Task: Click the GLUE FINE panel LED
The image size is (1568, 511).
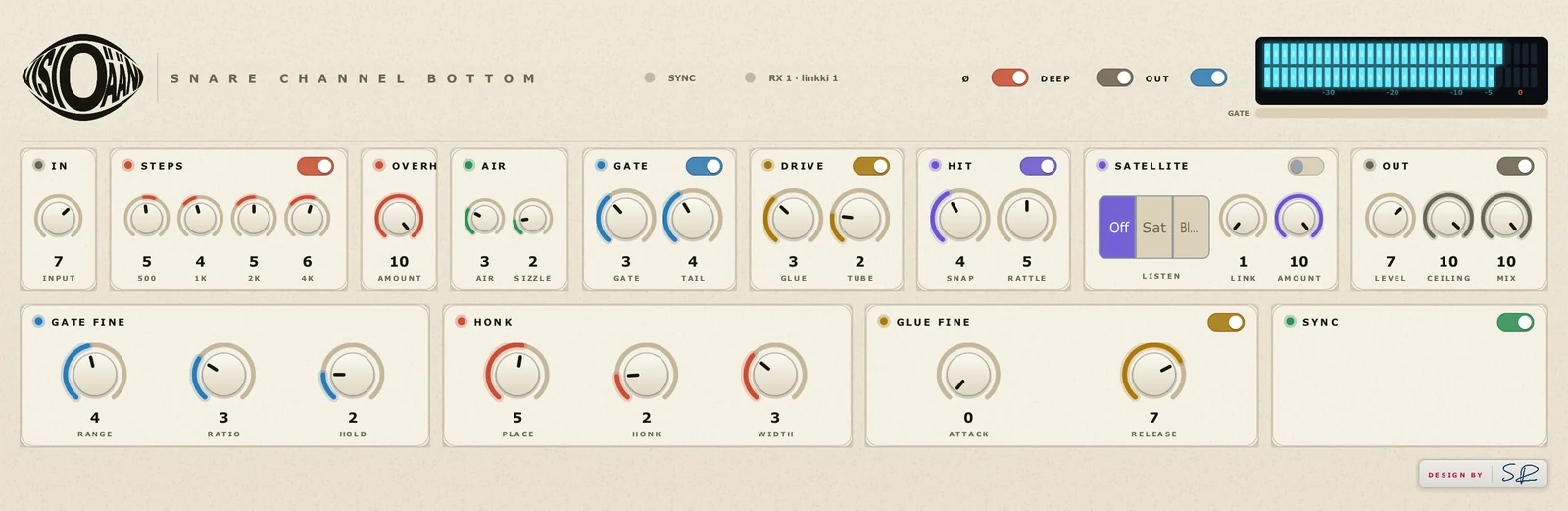Action: (884, 321)
